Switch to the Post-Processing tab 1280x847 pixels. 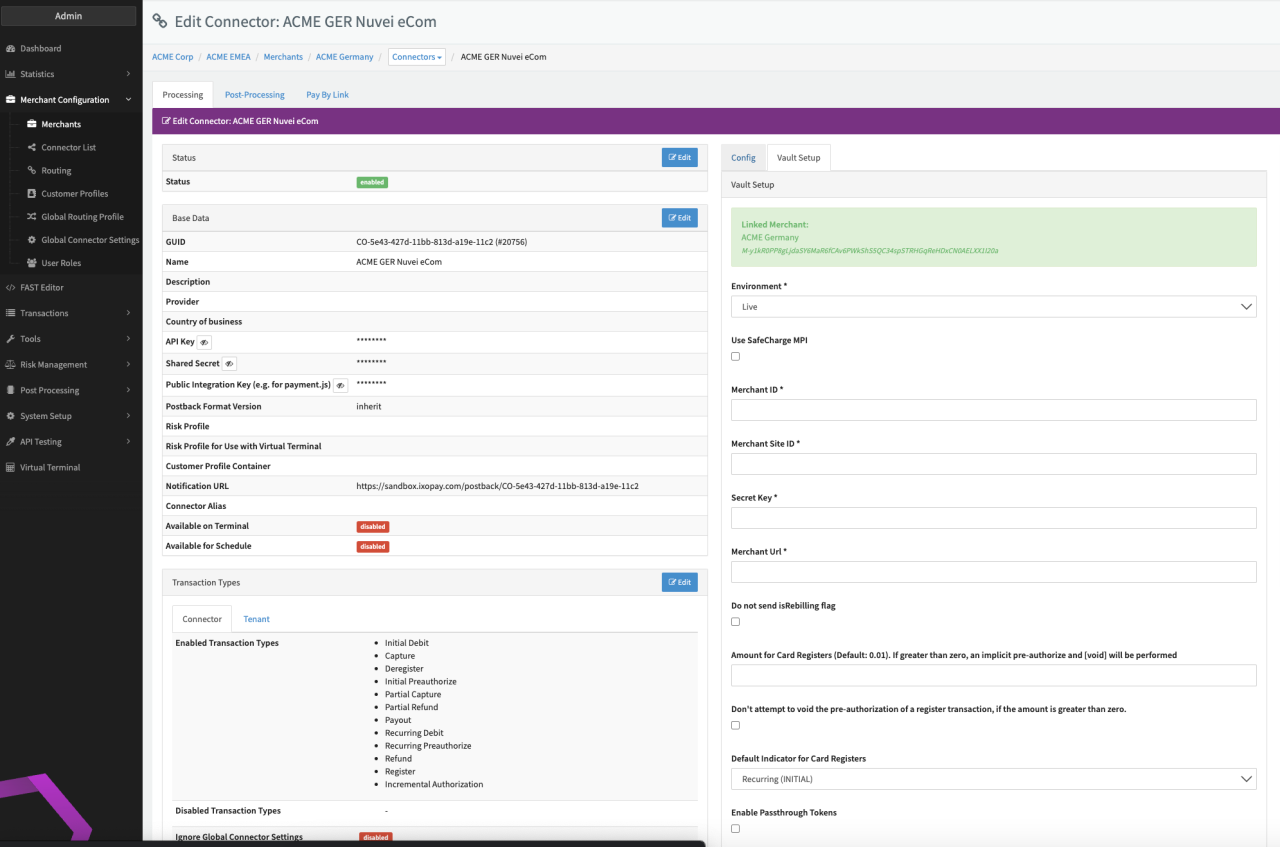(x=254, y=95)
